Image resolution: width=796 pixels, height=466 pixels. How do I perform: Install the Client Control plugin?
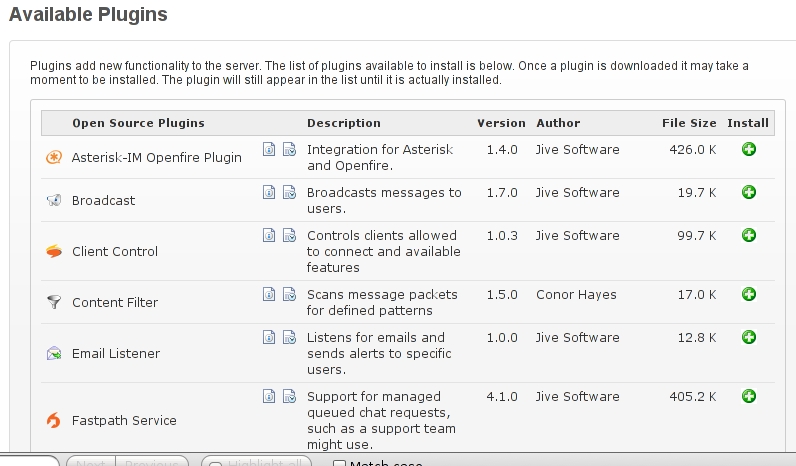click(748, 235)
